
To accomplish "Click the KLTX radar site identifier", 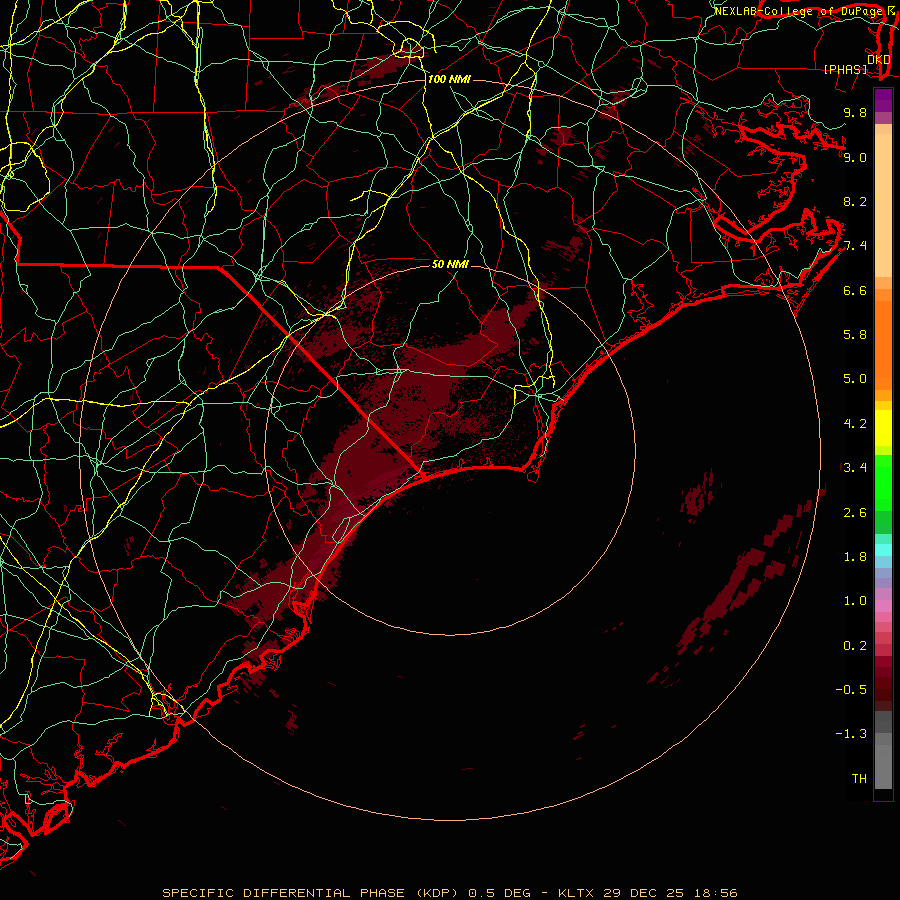I will click(x=576, y=893).
